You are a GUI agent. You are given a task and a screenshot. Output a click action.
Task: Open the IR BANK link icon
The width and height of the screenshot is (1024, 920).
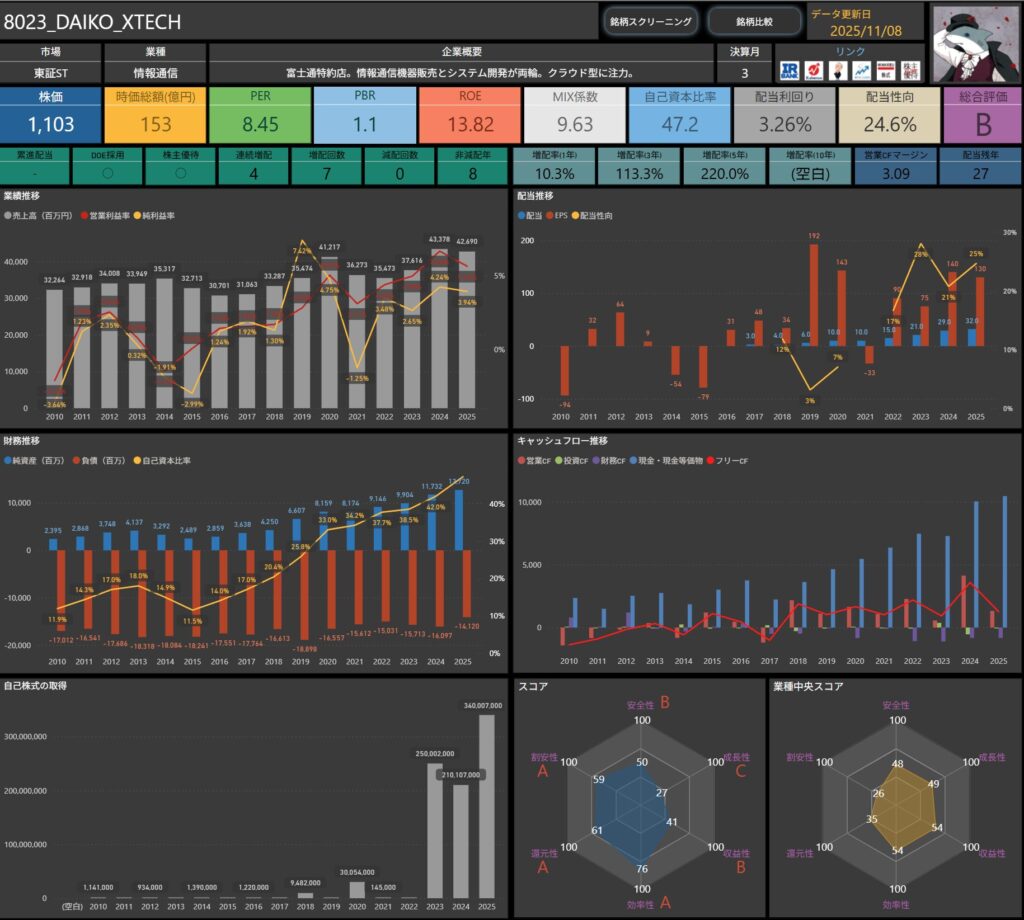coord(790,71)
